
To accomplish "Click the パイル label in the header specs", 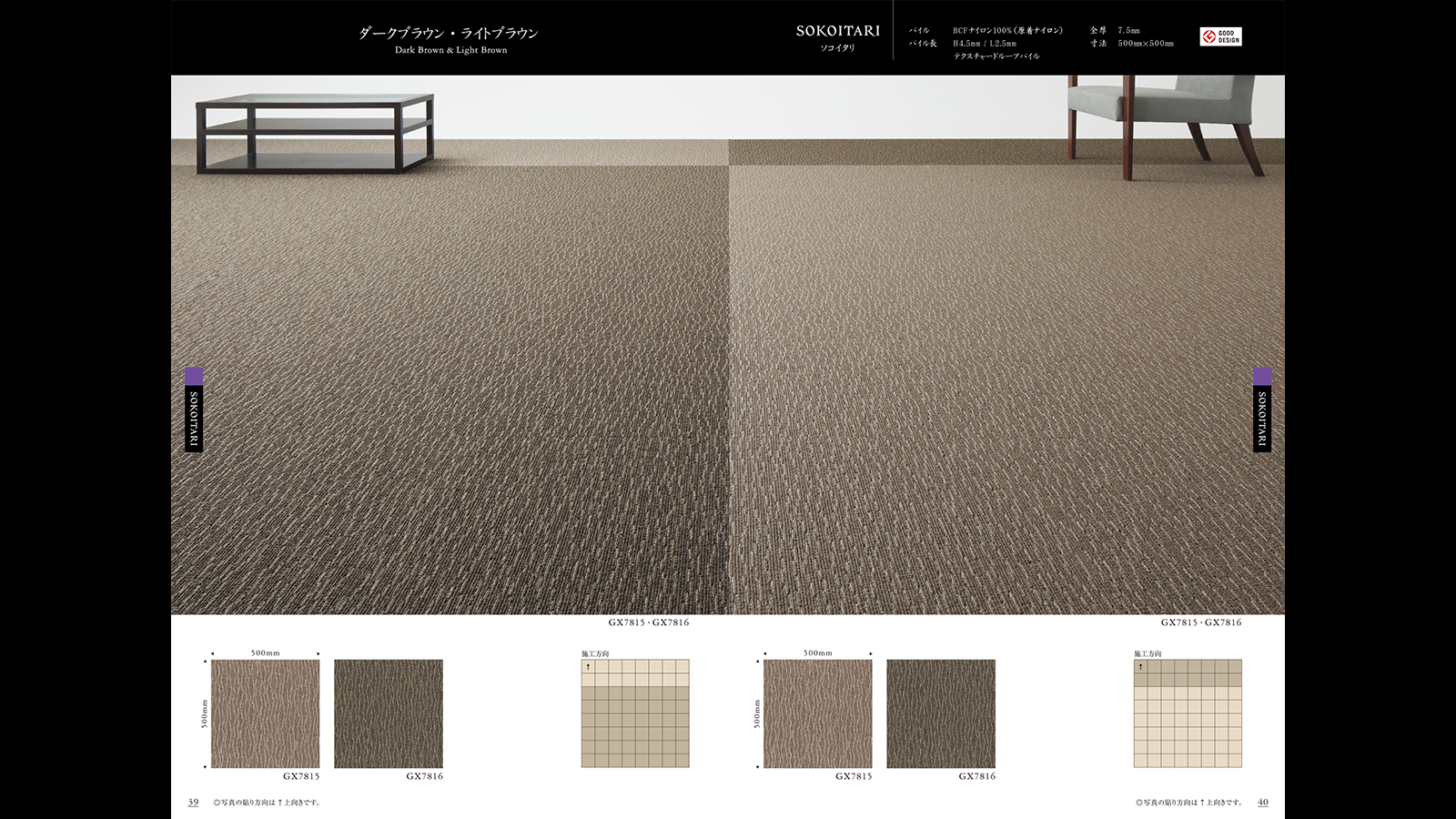I will click(x=919, y=30).
